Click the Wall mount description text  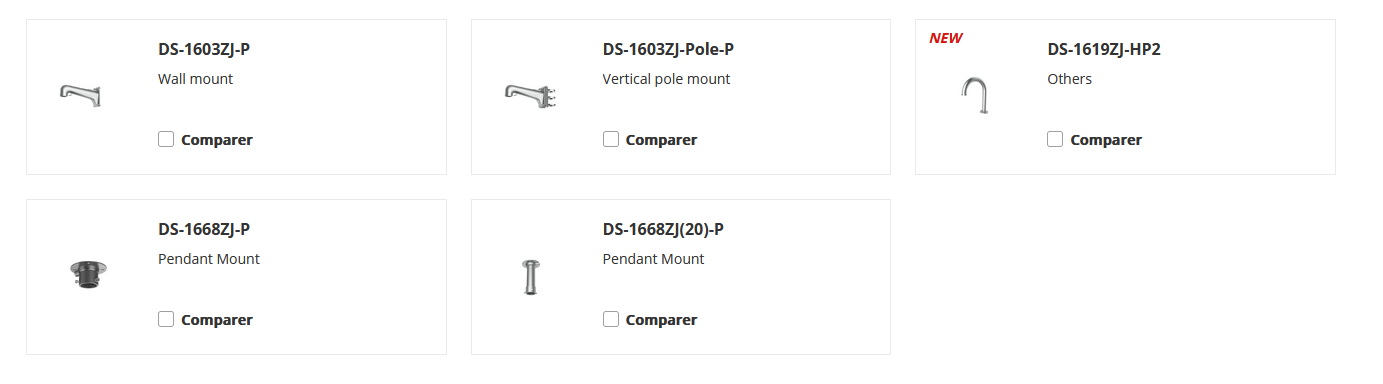(196, 79)
